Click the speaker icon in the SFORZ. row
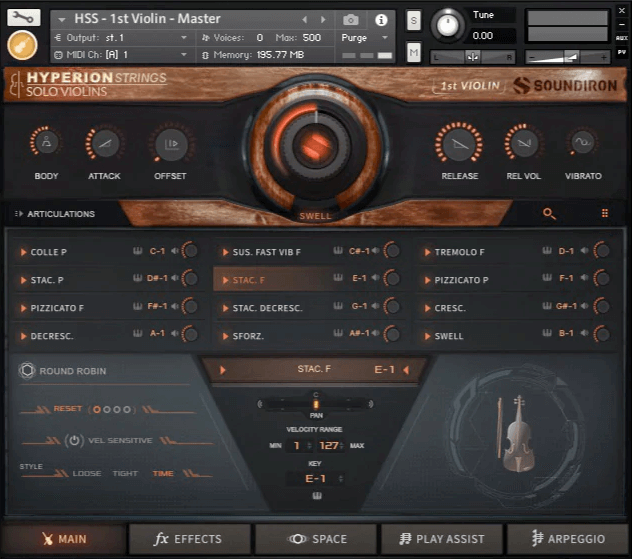This screenshot has width=632, height=559. 375,333
